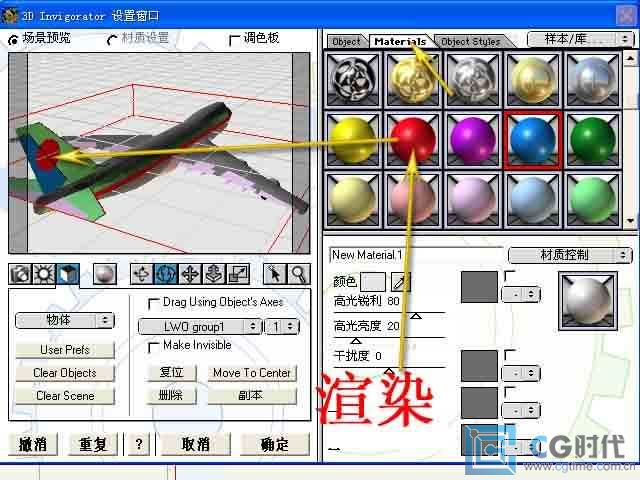Tick checkbox beside the second gray texture swatch
Image resolution: width=640 pixels, height=480 pixels.
tap(510, 354)
